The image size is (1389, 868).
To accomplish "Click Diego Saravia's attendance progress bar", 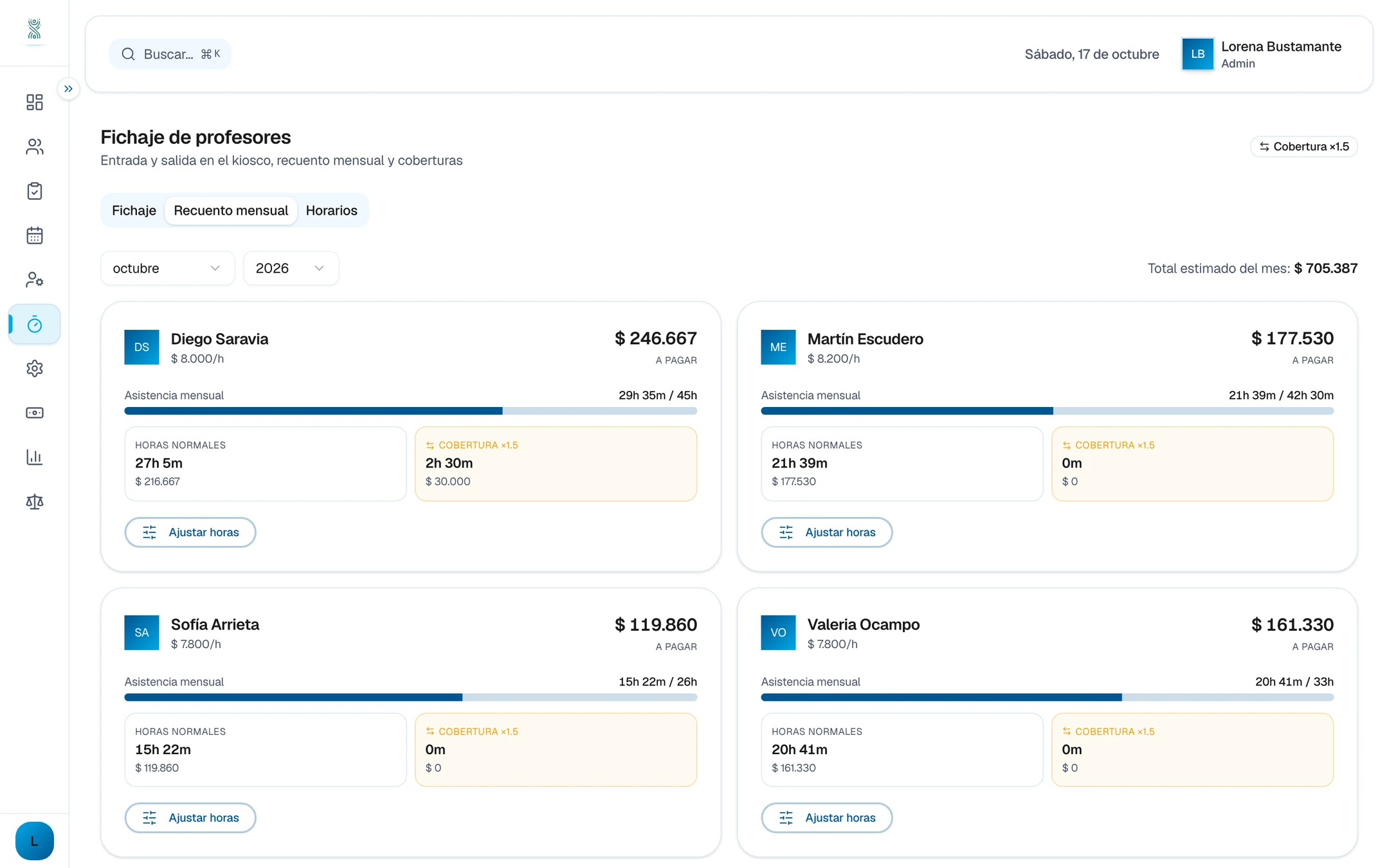I will tap(410, 411).
